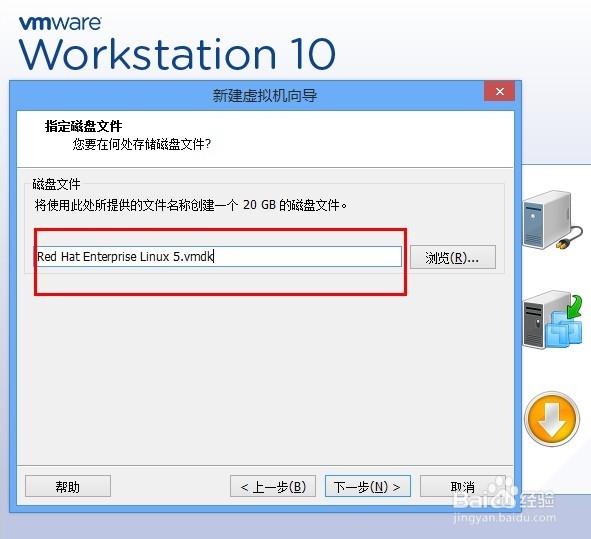Click the 20 GB disk file description text
Viewport: 591px width, 539px height.
pos(191,205)
